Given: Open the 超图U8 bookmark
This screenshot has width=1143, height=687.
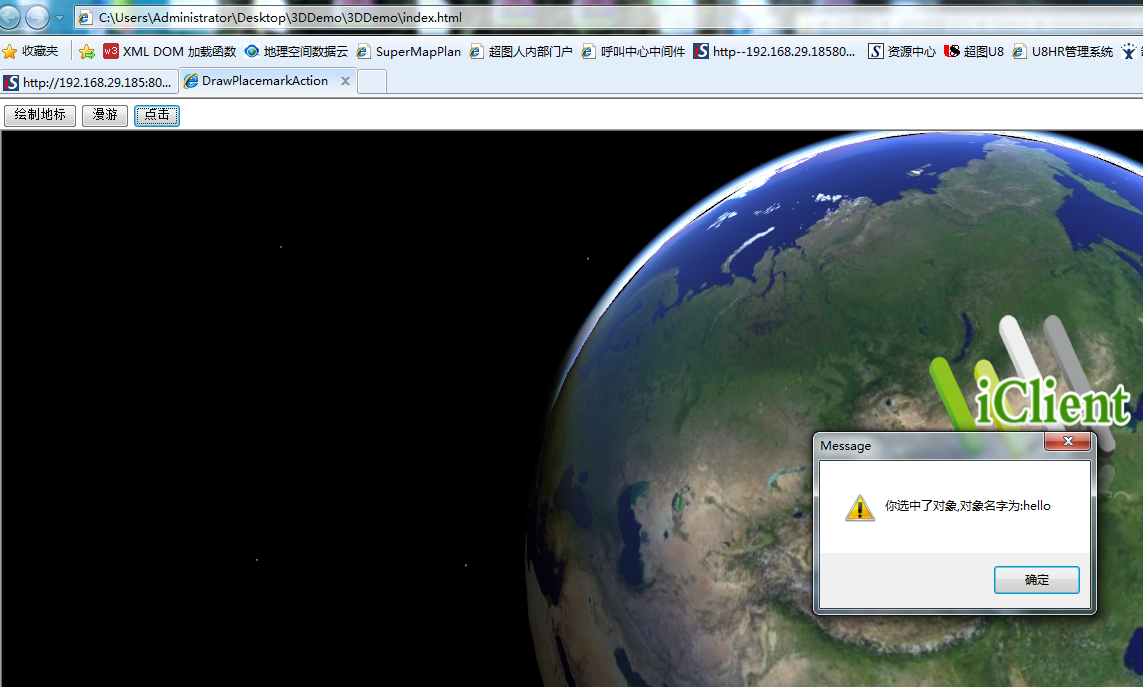Looking at the screenshot, I should tap(974, 51).
